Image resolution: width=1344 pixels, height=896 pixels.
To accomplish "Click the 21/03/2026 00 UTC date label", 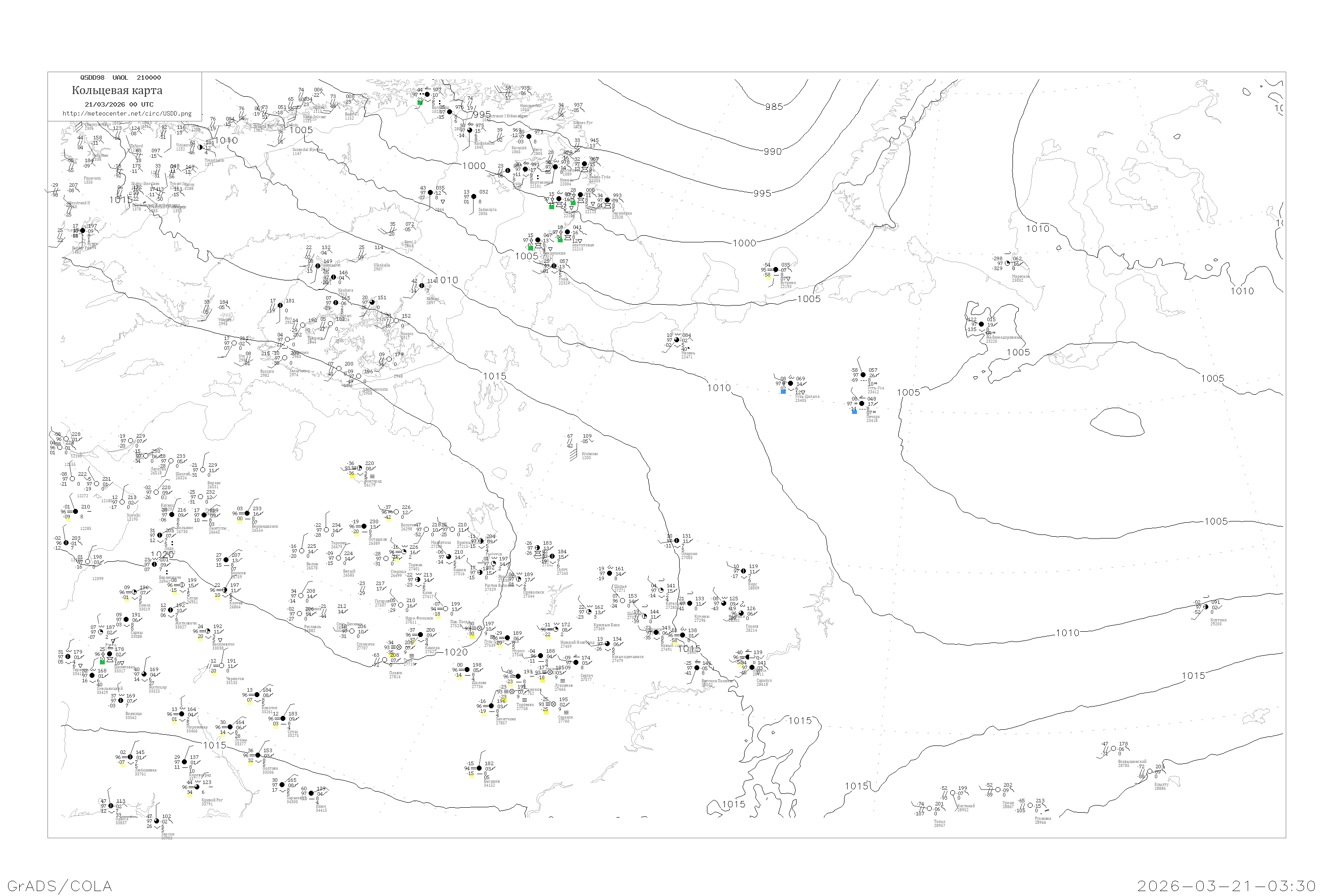I will (119, 104).
